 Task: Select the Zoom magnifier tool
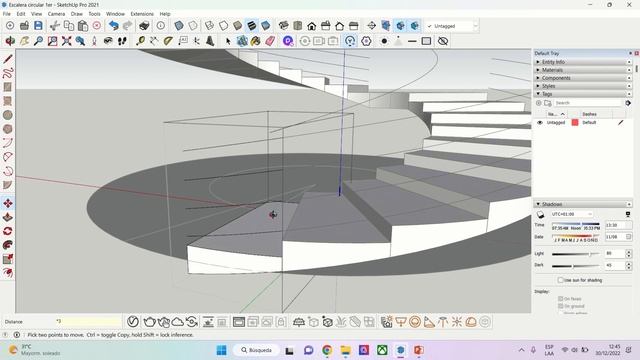tap(38, 41)
